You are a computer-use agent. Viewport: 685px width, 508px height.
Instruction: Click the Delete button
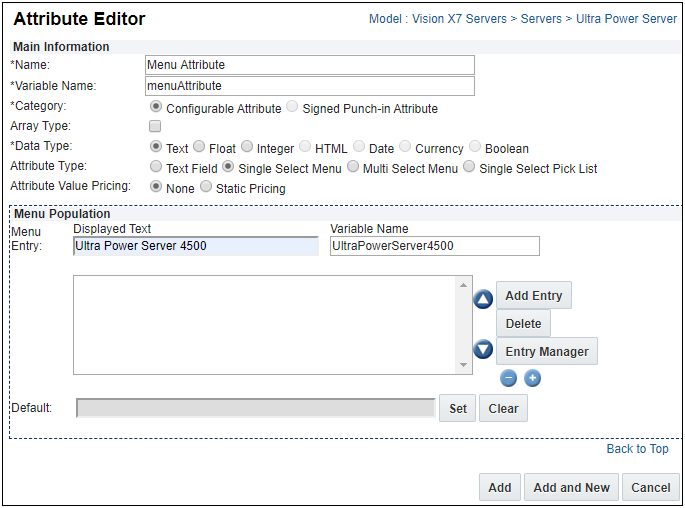[523, 324]
